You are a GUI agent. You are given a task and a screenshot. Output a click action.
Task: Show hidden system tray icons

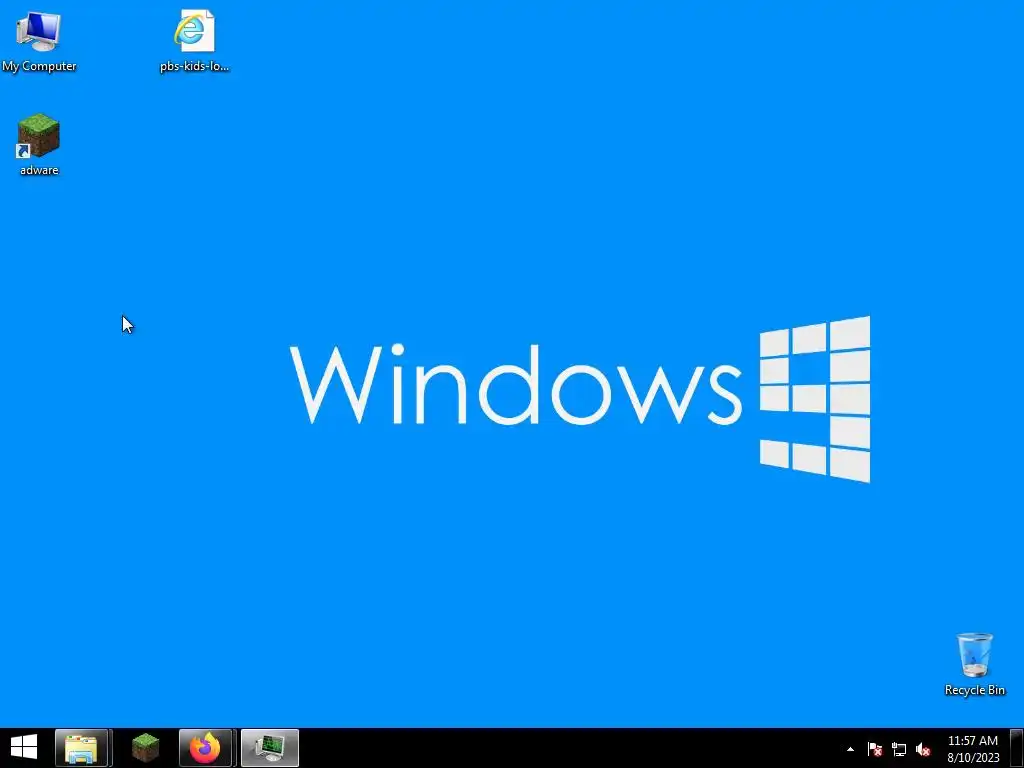pyautogui.click(x=850, y=750)
